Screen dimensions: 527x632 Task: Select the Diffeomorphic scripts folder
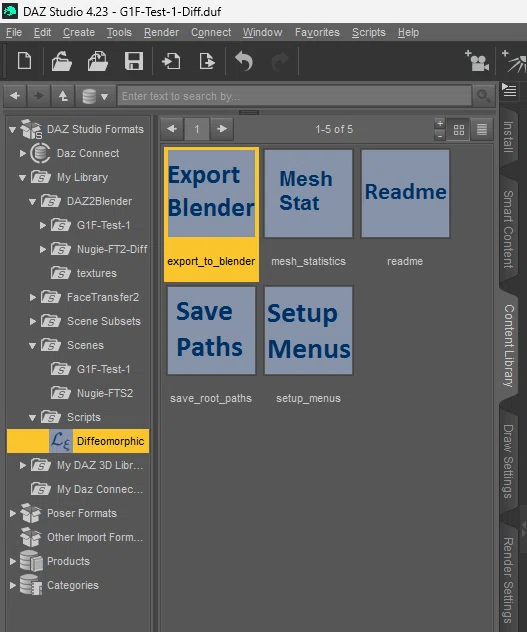[x=78, y=441]
